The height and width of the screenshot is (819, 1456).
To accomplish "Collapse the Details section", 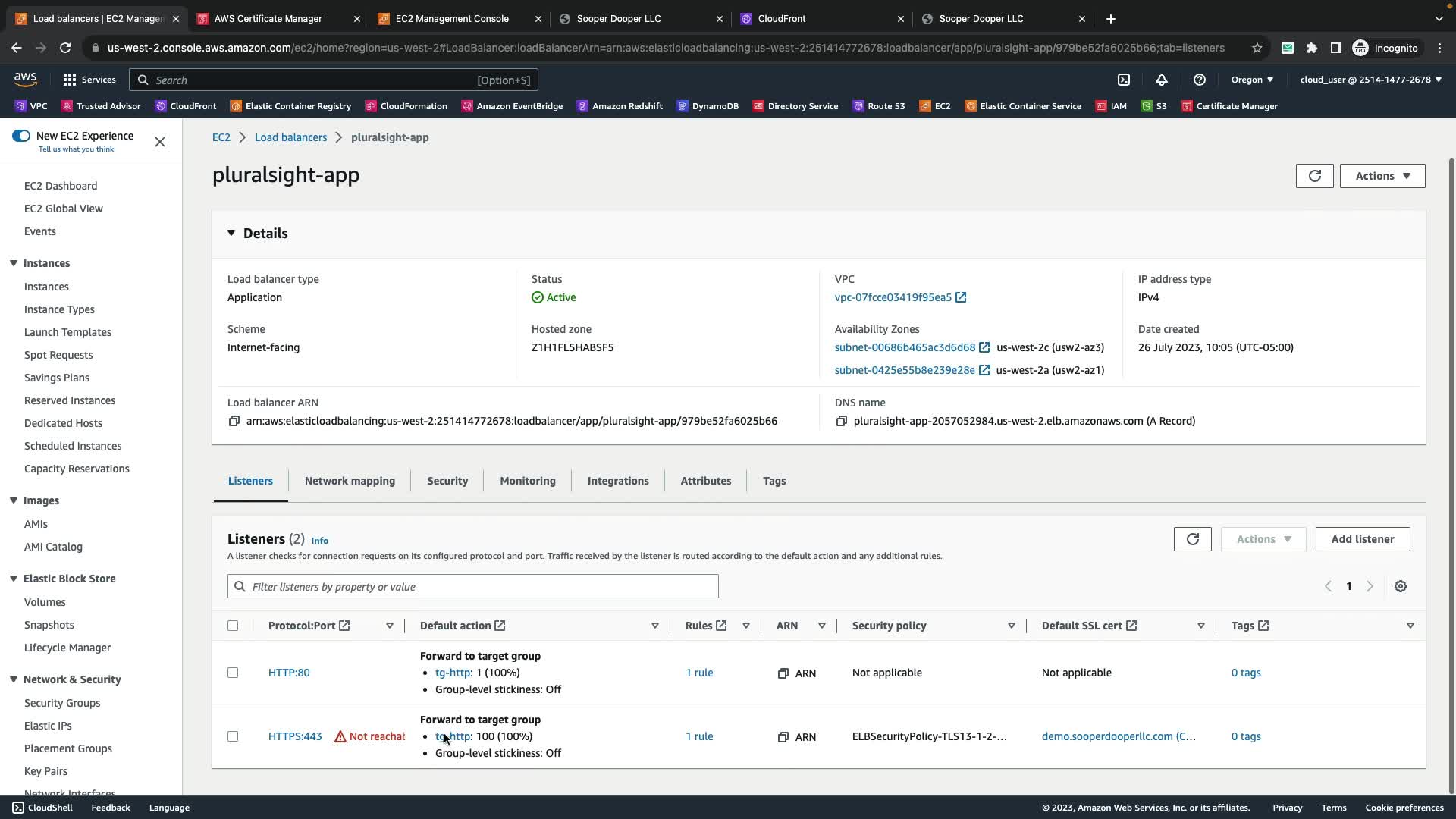I will [231, 234].
